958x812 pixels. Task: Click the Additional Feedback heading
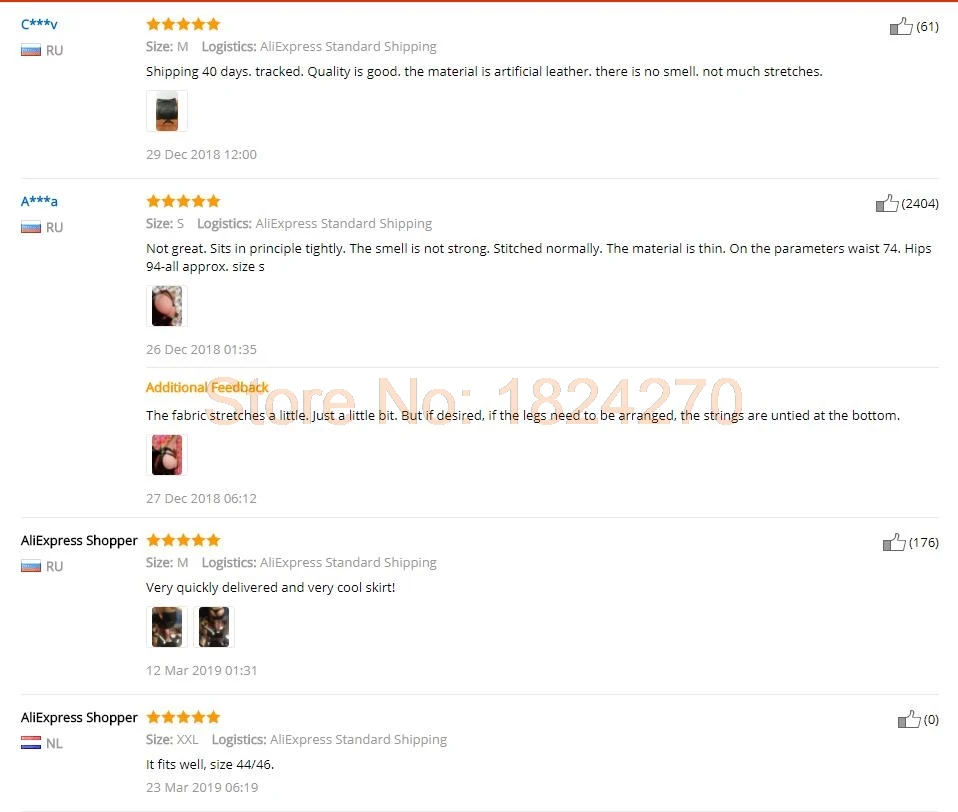point(207,387)
